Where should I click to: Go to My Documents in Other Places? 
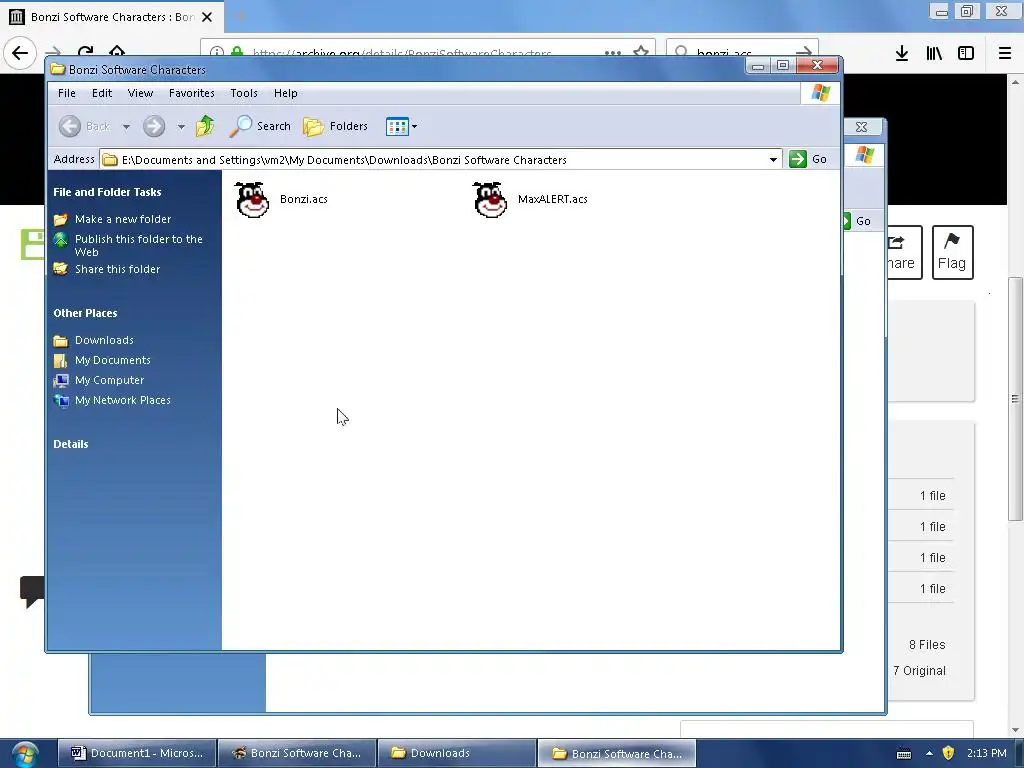click(x=112, y=360)
